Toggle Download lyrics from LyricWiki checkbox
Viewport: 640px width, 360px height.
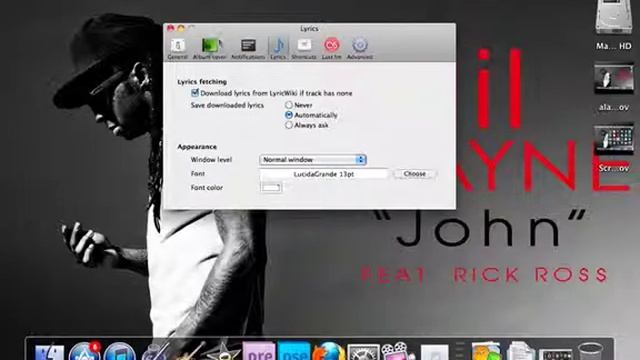click(x=195, y=93)
